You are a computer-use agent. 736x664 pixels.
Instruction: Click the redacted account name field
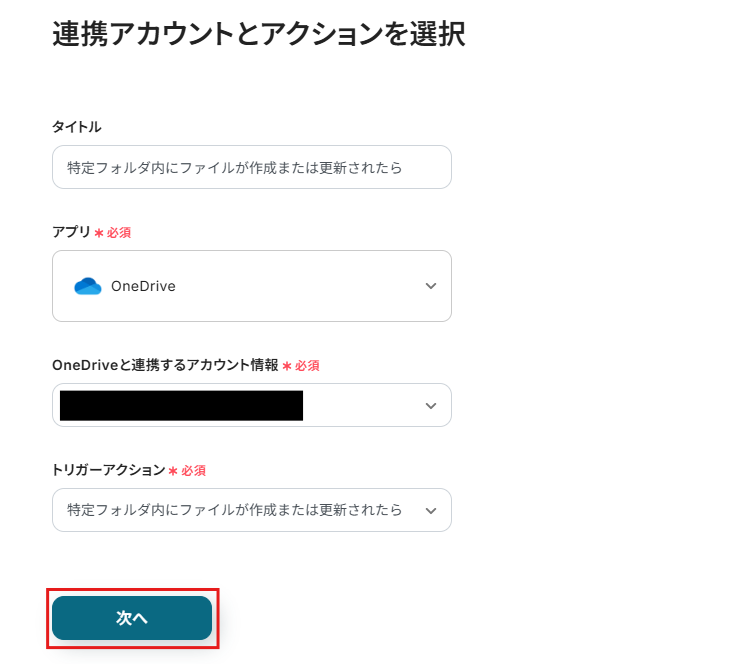[181, 405]
